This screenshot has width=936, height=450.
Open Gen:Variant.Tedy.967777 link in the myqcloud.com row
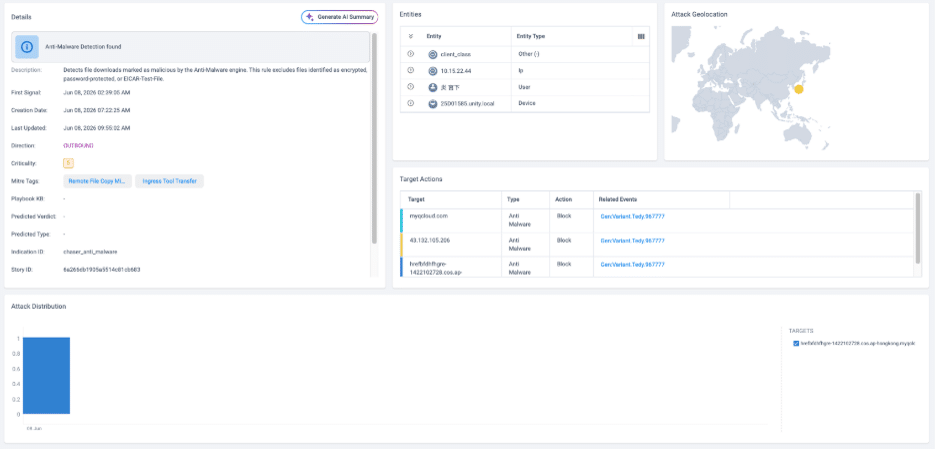click(632, 217)
